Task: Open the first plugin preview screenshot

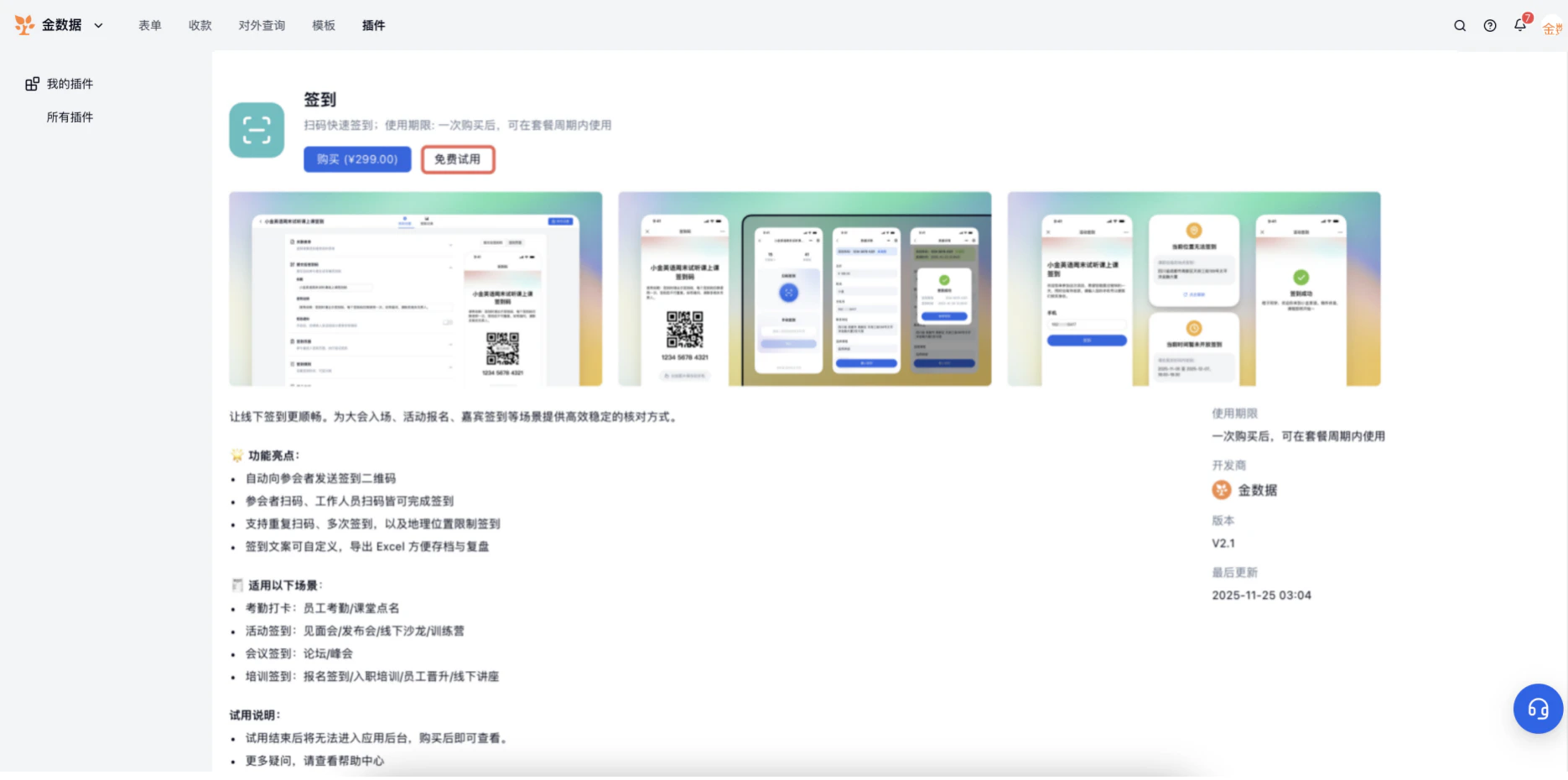Action: coord(416,289)
